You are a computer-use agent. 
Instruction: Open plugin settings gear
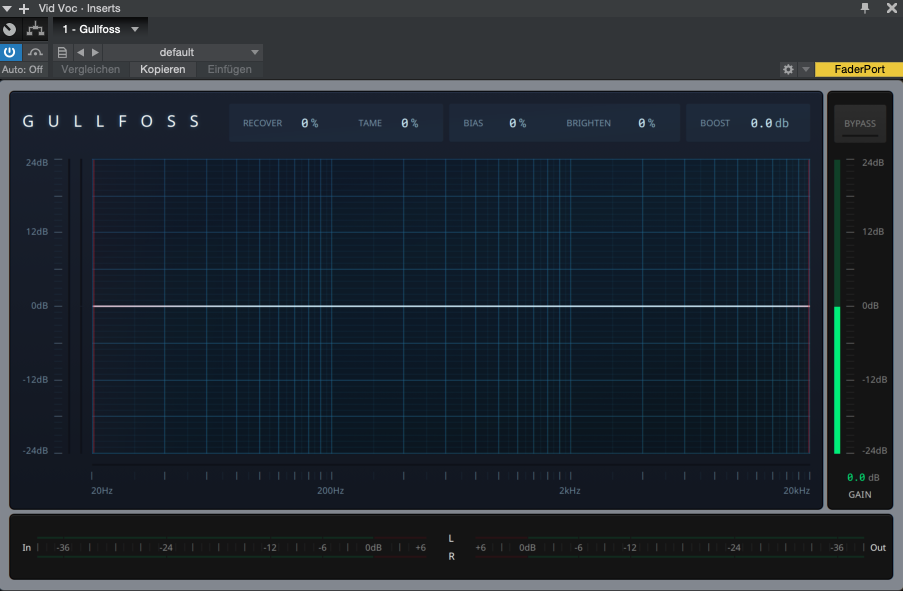pos(788,69)
